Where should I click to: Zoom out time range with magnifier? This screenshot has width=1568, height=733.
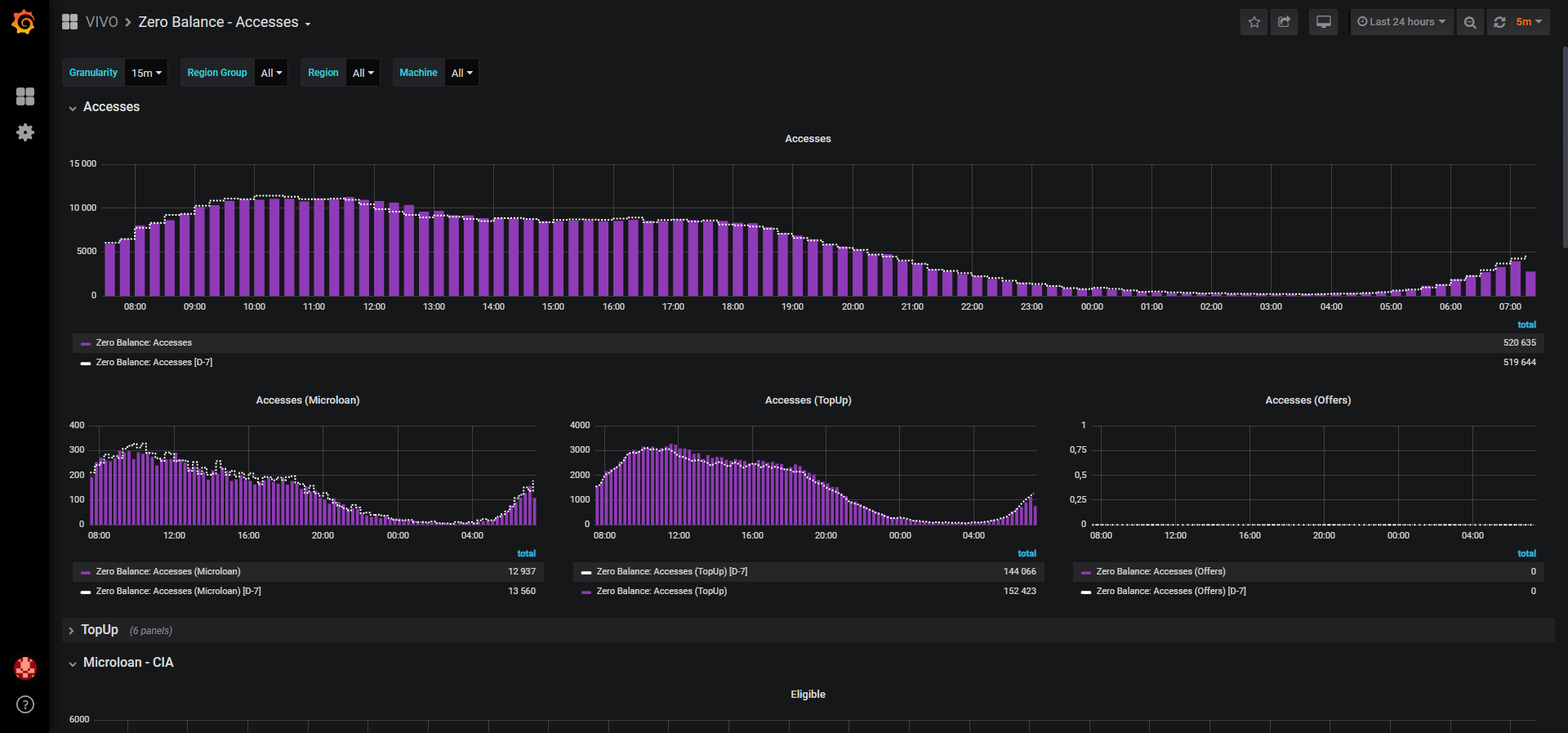point(1470,22)
